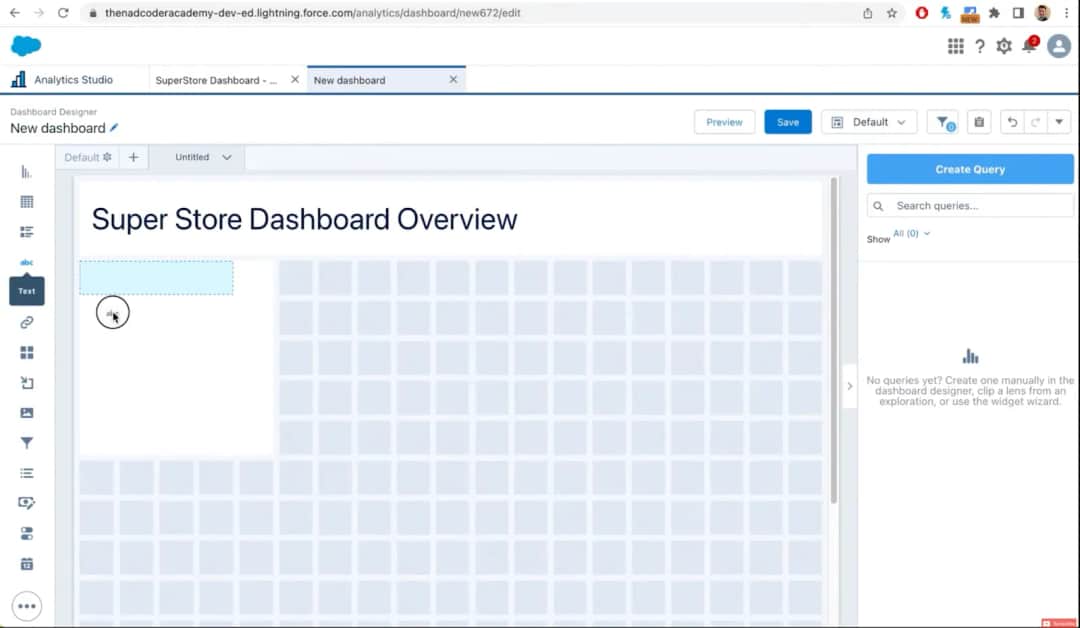Open the App Launcher grid icon
1080x628 pixels.
(x=955, y=46)
